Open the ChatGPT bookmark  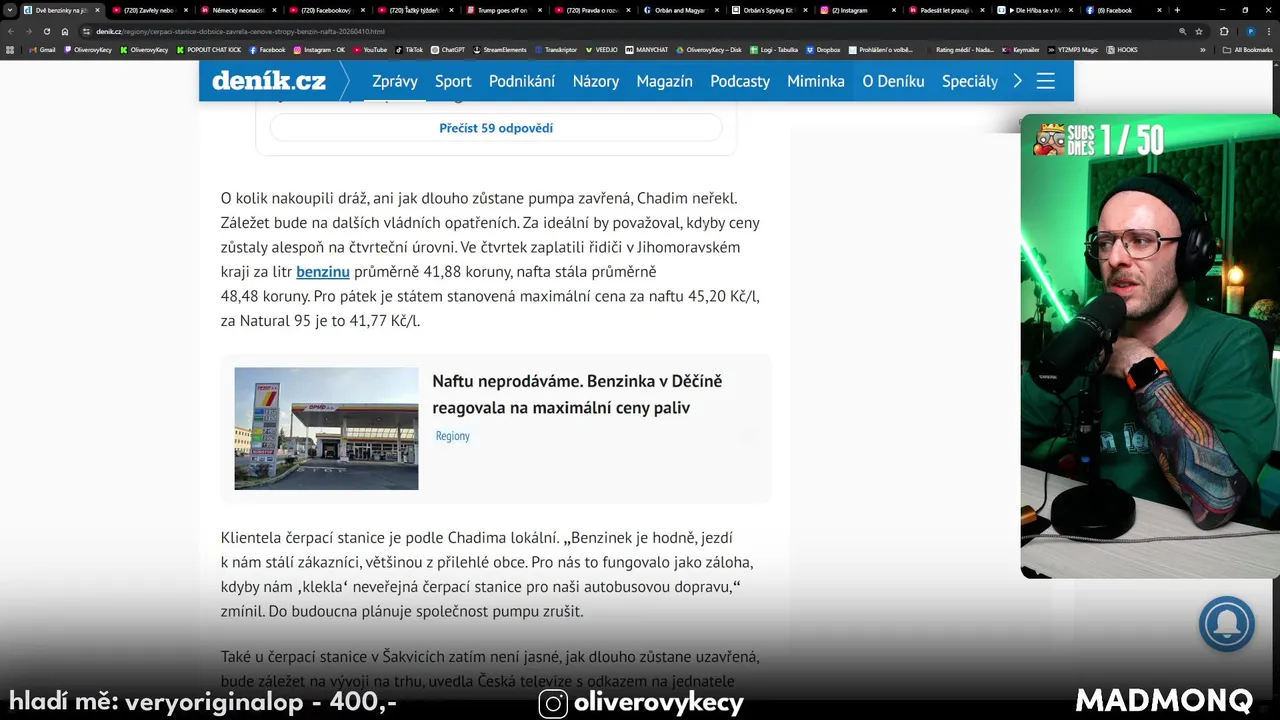tap(448, 49)
